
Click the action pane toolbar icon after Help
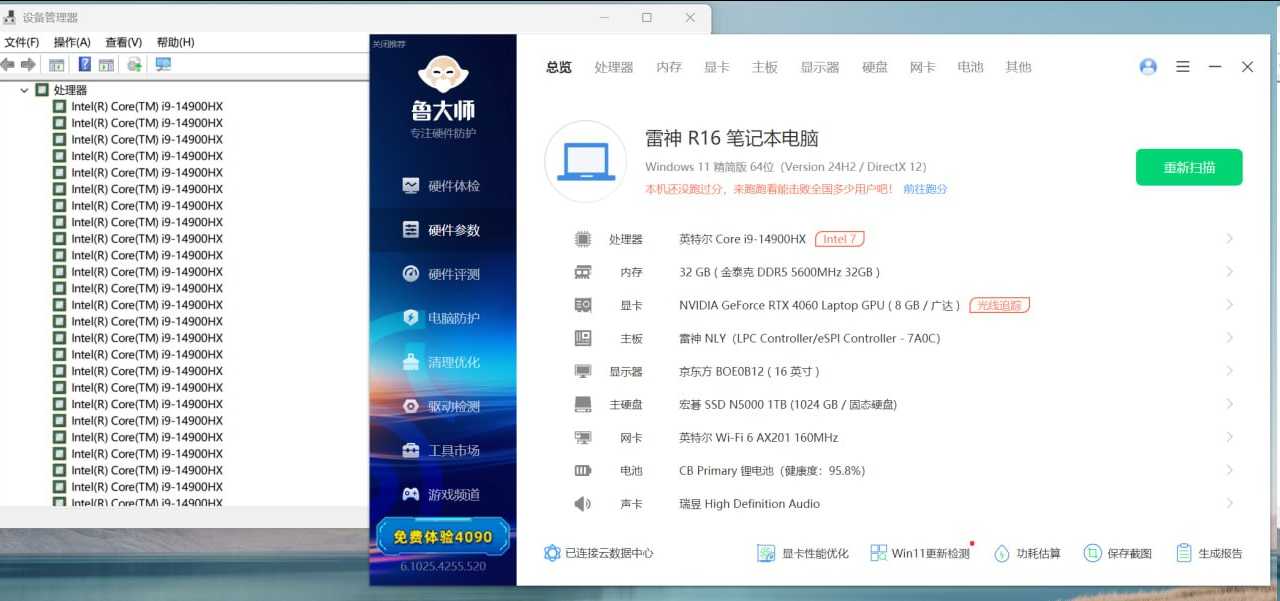[106, 65]
